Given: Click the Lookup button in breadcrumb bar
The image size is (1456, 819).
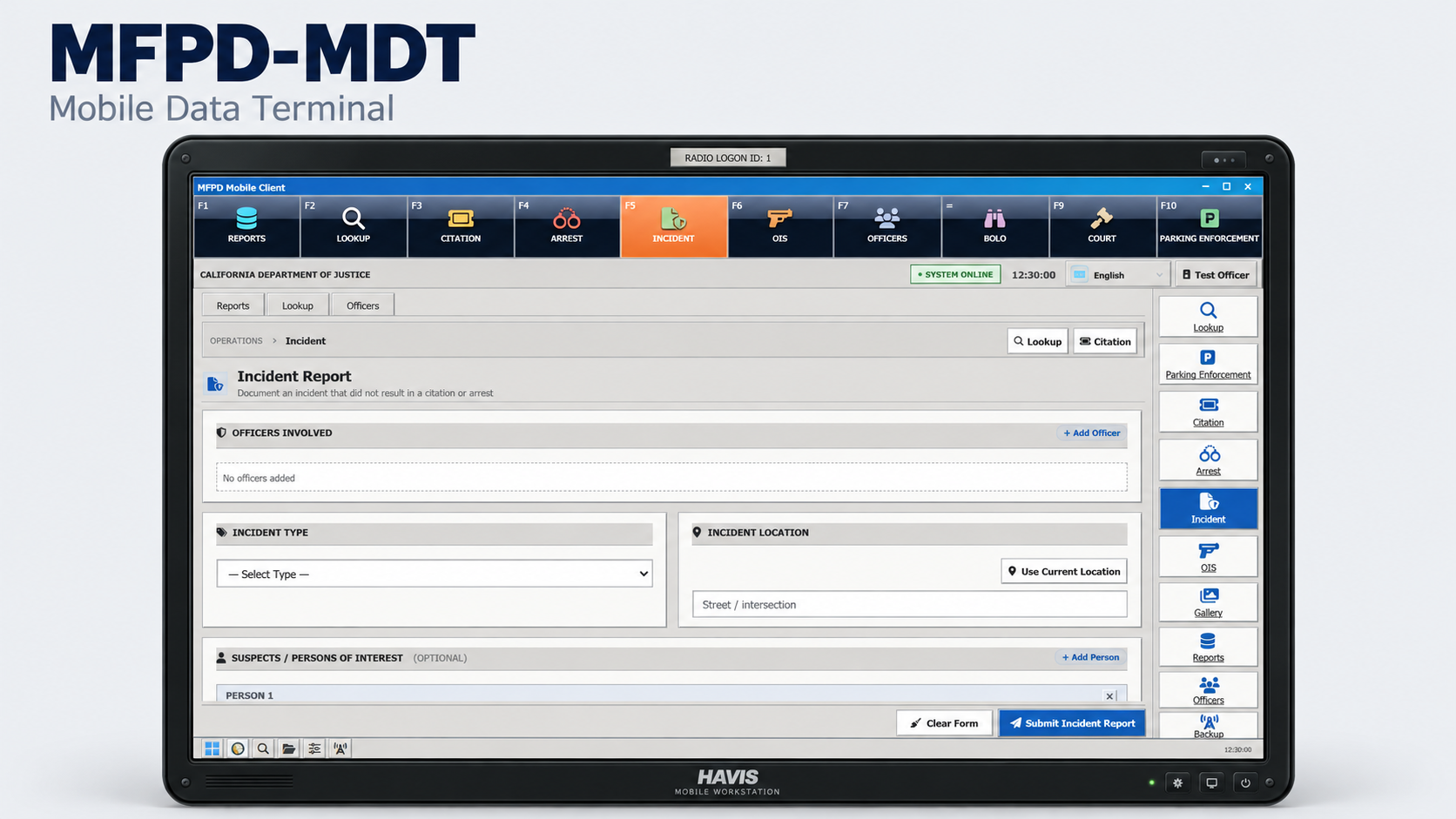Looking at the screenshot, I should [1038, 341].
